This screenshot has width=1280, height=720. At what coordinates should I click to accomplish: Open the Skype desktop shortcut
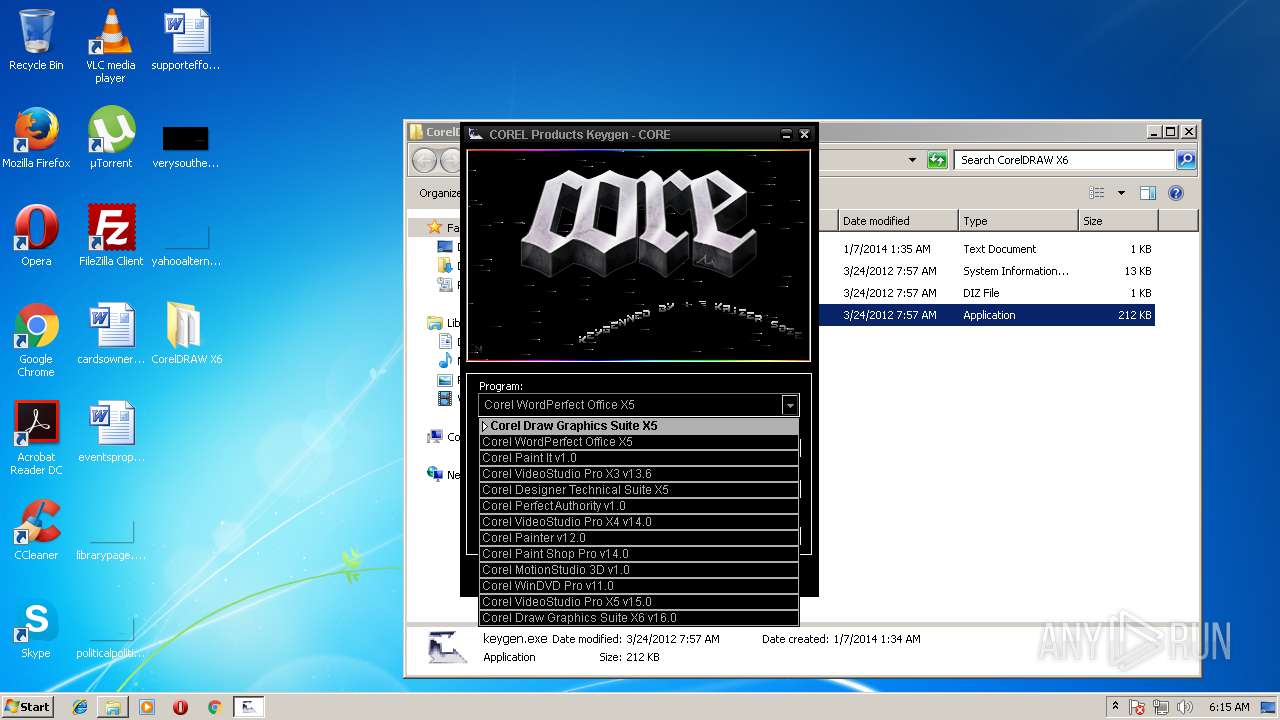coord(36,627)
